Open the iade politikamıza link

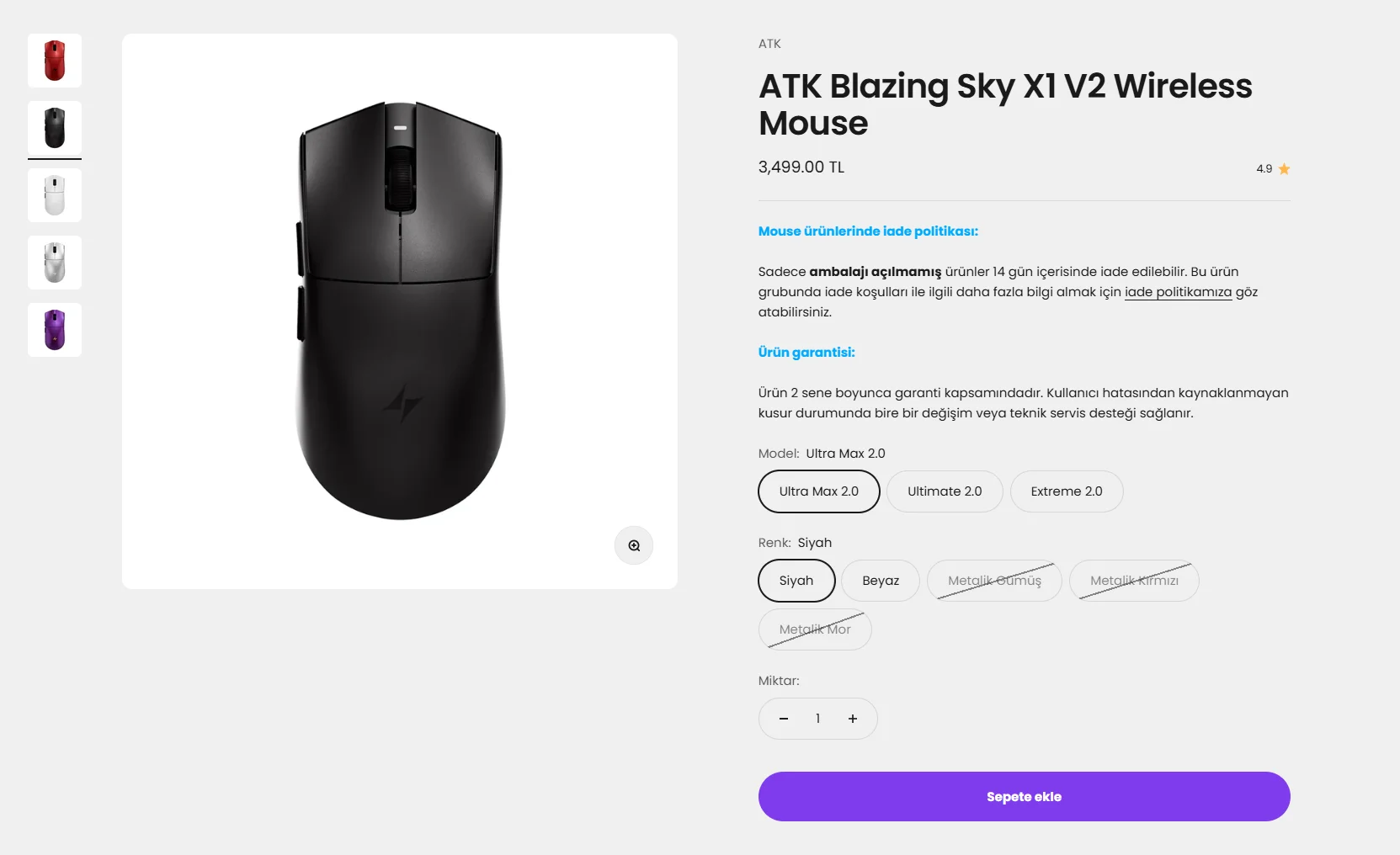click(x=1178, y=292)
